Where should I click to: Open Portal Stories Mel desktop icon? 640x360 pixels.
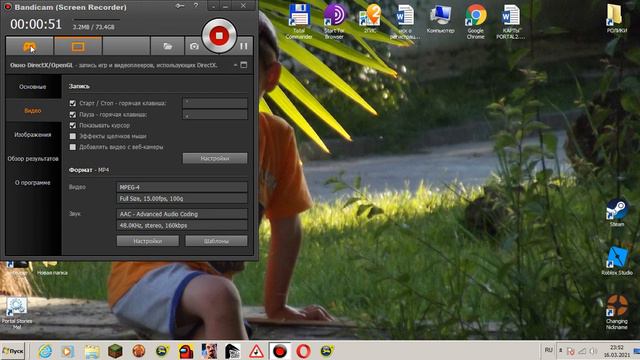click(x=17, y=313)
